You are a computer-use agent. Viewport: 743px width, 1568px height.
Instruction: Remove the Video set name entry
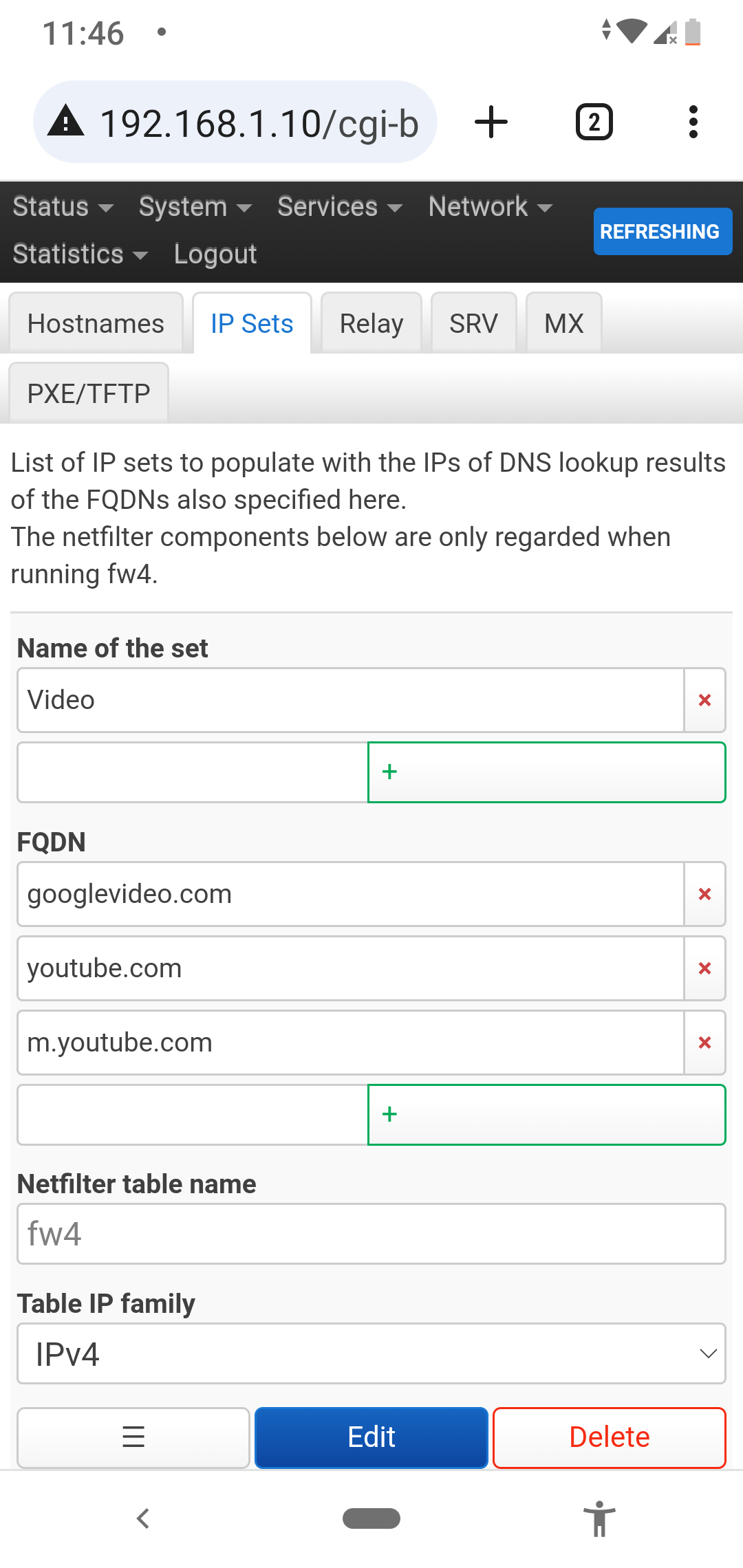(x=704, y=700)
